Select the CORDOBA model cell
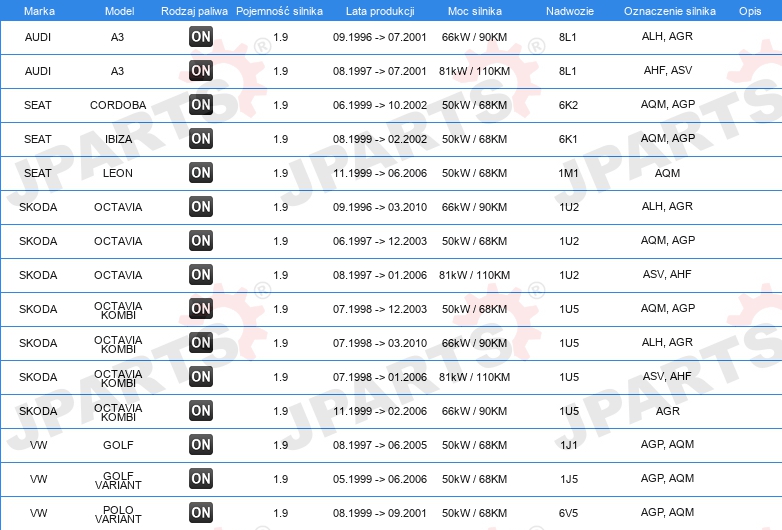 118,105
